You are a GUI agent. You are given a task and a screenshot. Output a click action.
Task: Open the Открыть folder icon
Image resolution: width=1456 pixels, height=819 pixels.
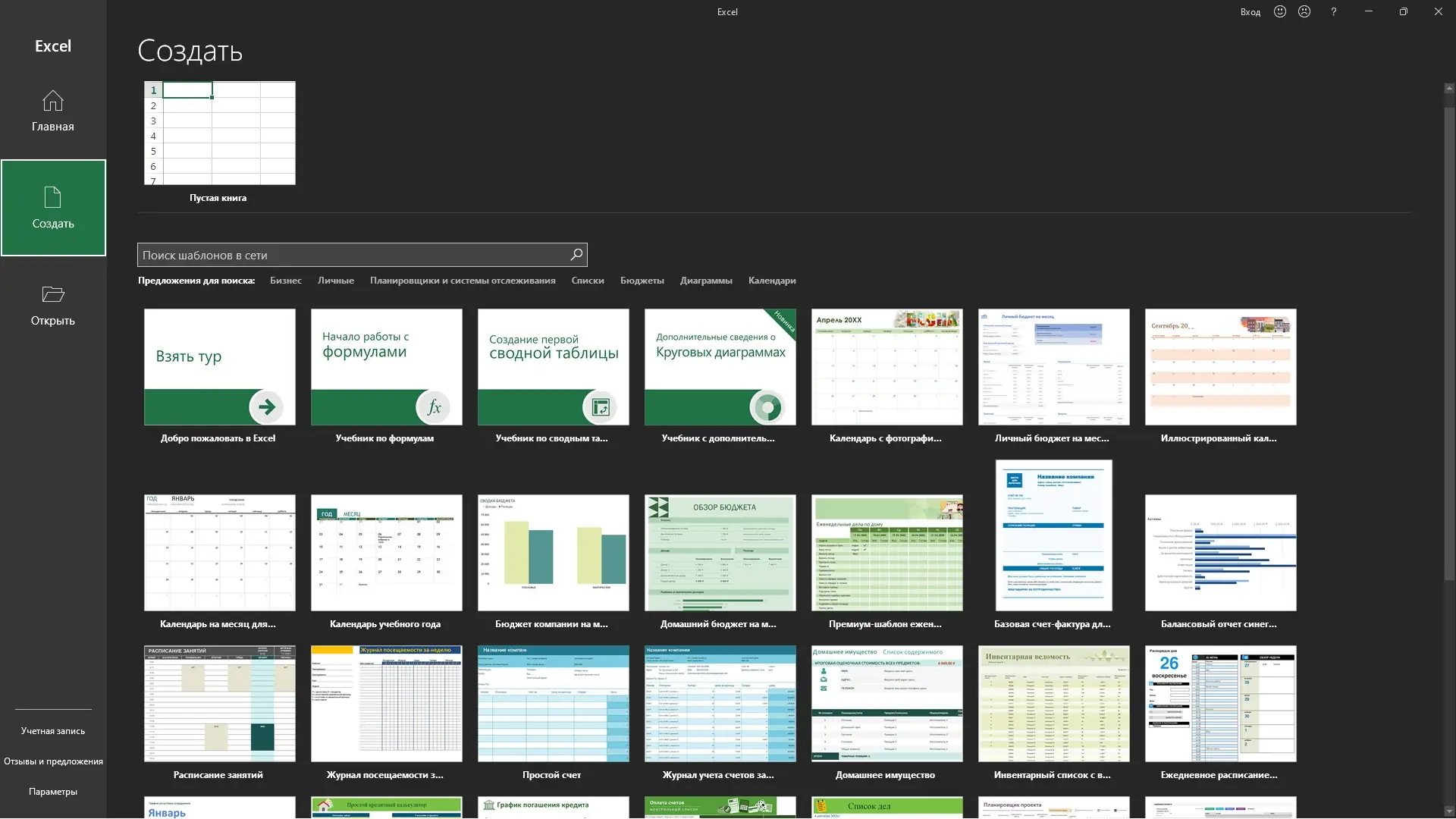(52, 294)
